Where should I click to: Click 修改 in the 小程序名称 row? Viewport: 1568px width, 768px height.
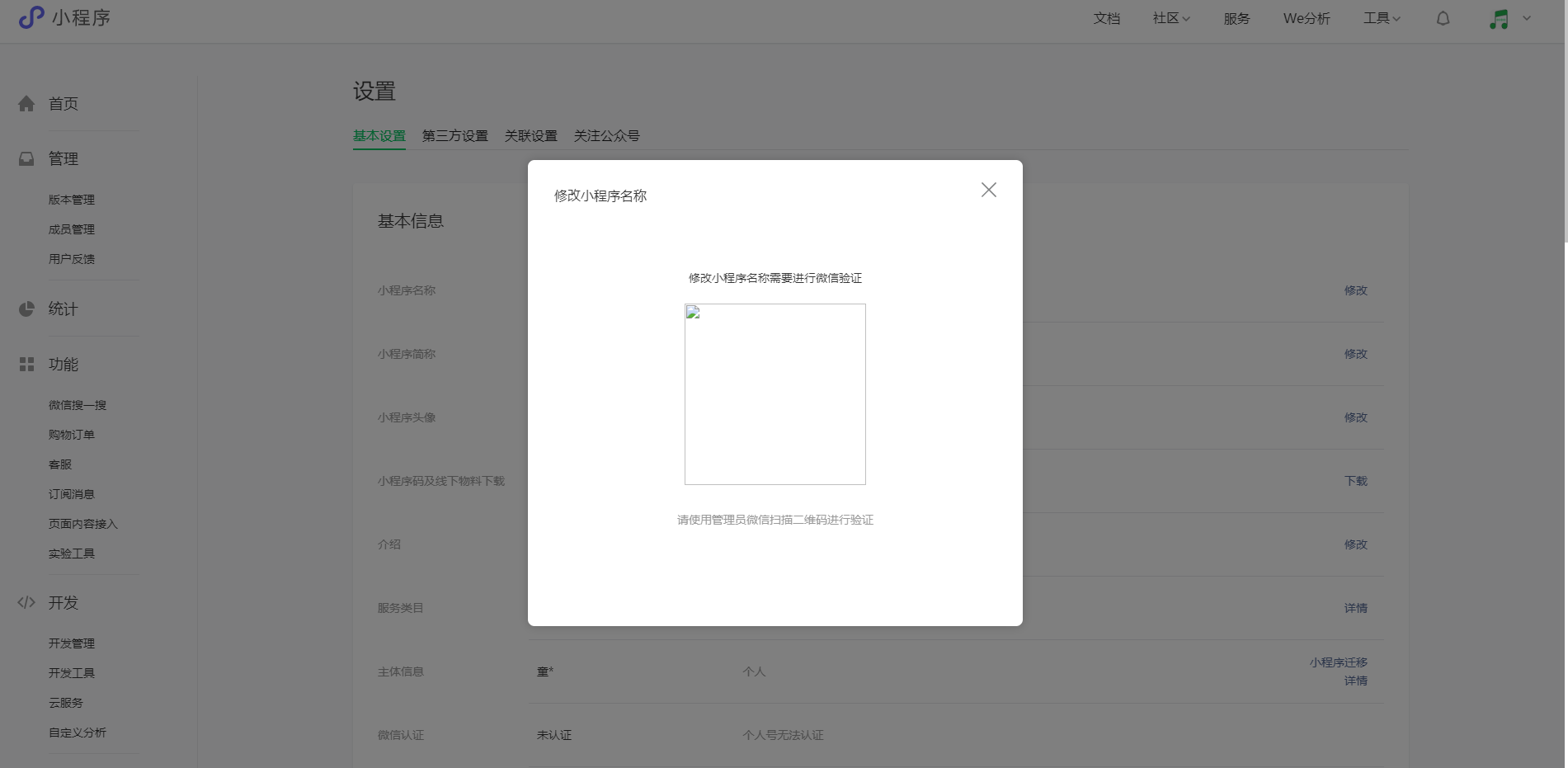tap(1356, 290)
